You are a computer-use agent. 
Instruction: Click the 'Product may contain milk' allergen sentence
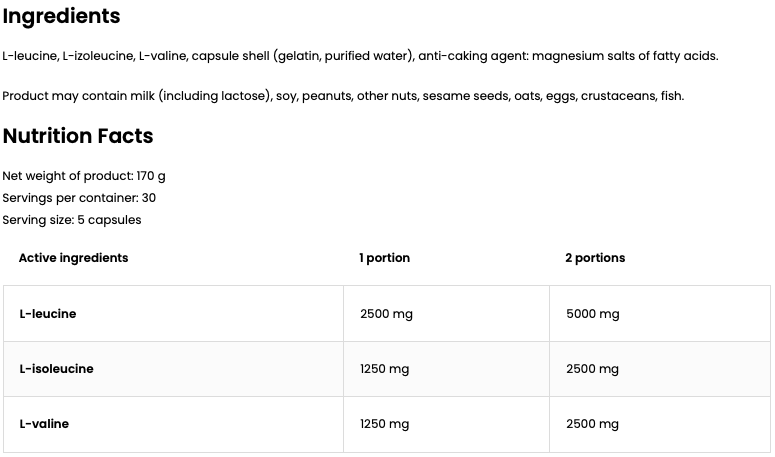343,96
